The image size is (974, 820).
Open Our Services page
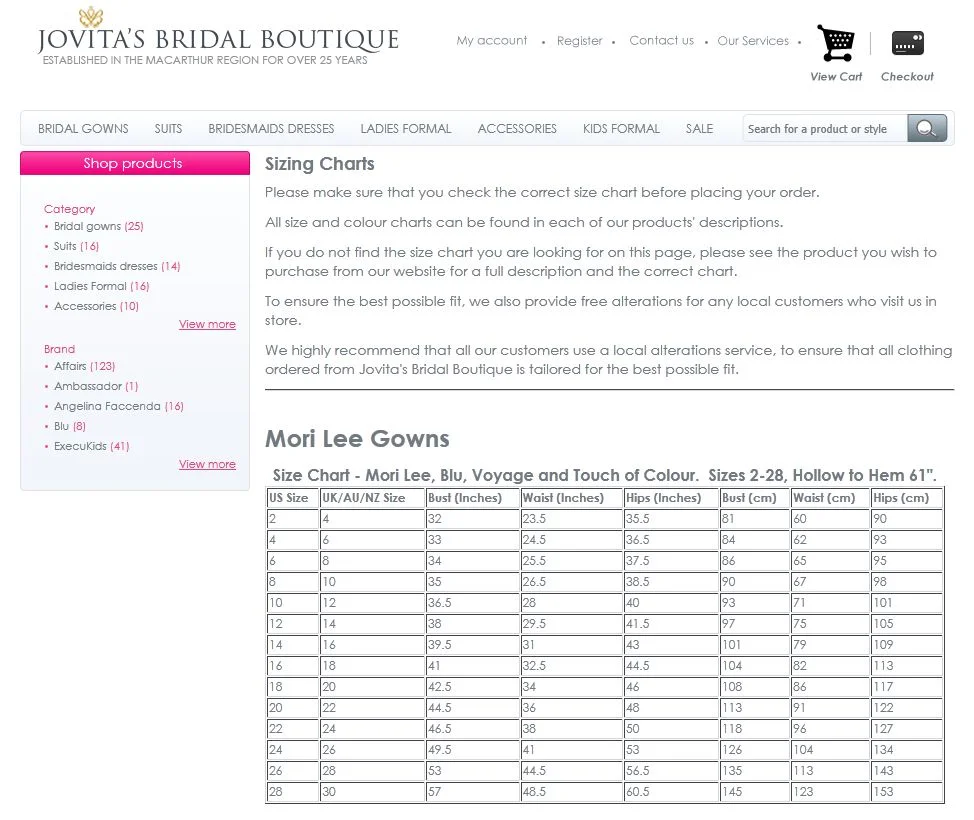click(753, 40)
